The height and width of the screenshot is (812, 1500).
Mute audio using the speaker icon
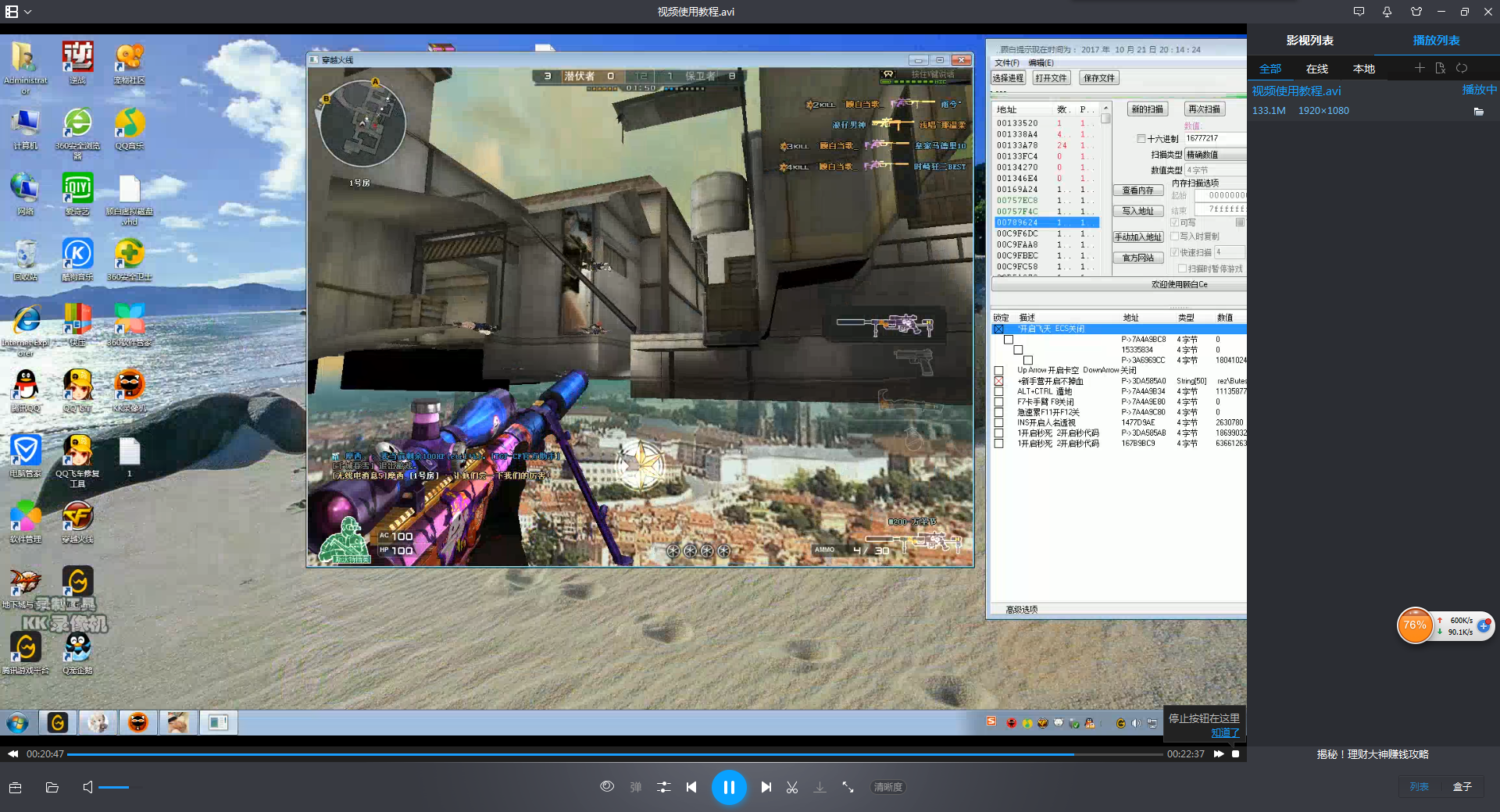click(87, 787)
